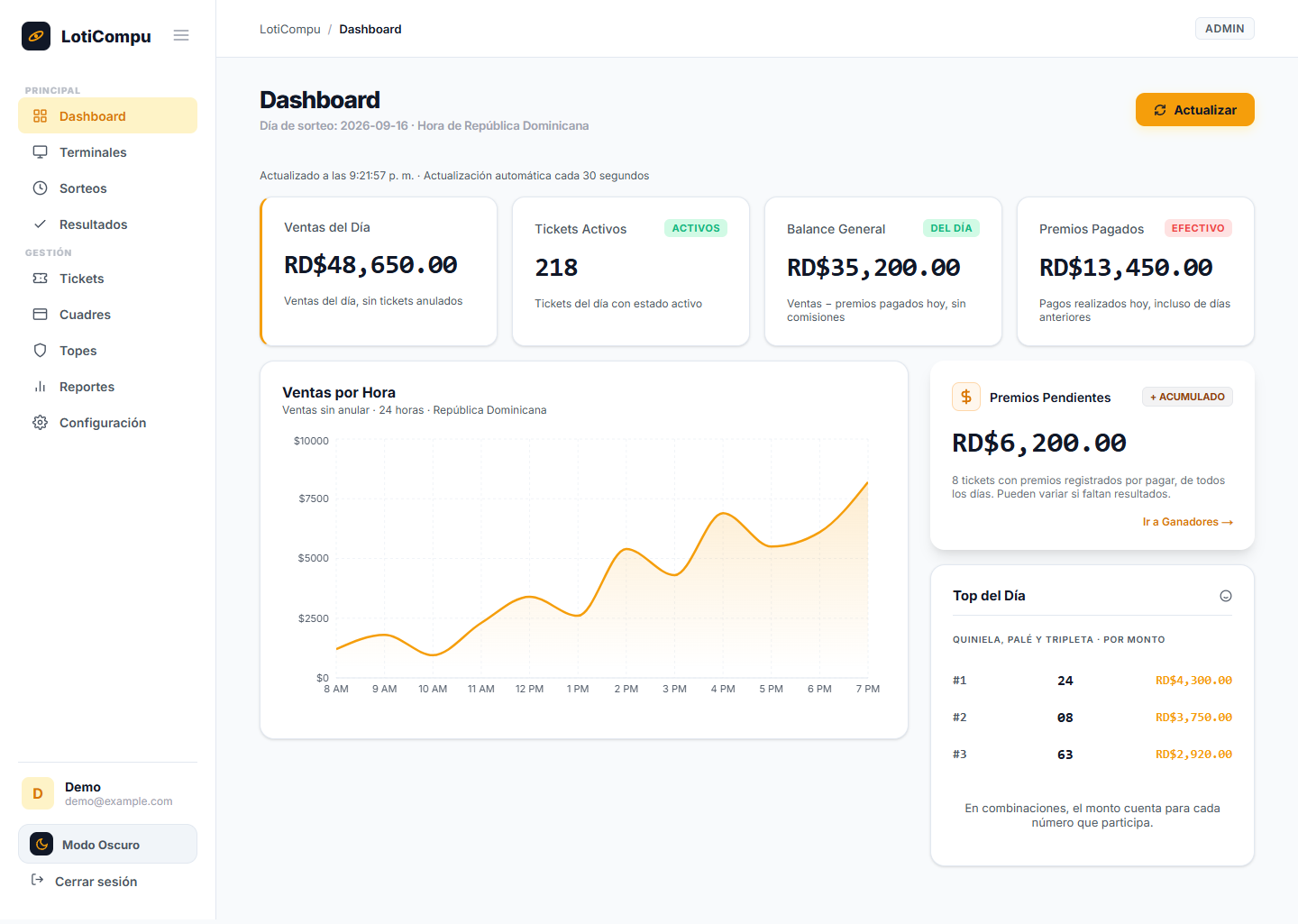Click the circle icon in Top del Día

[1226, 596]
